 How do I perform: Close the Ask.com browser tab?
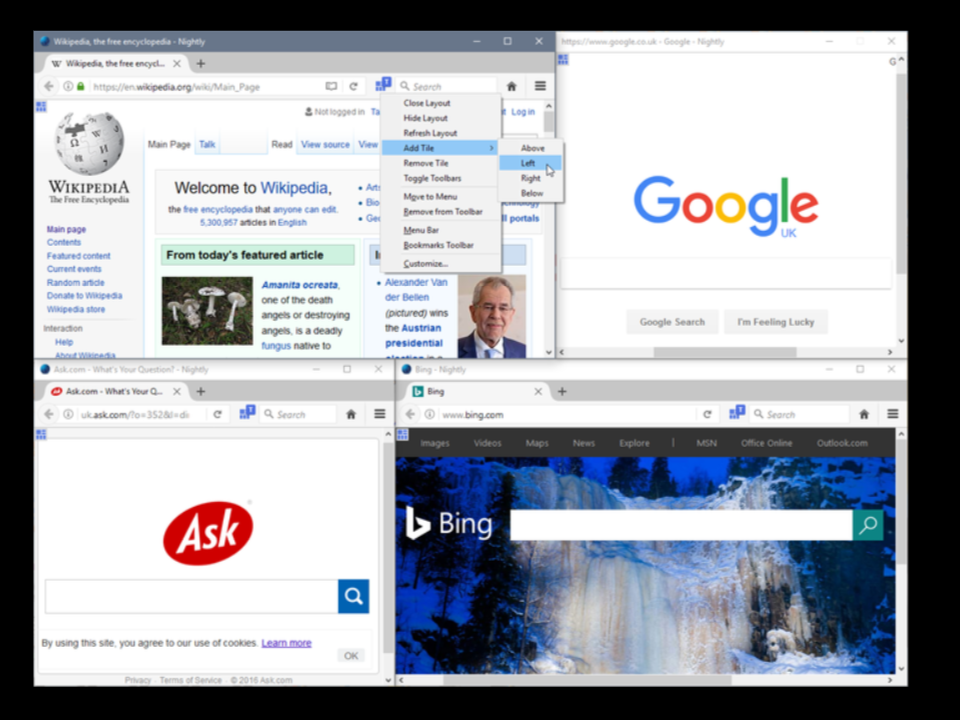coord(176,391)
